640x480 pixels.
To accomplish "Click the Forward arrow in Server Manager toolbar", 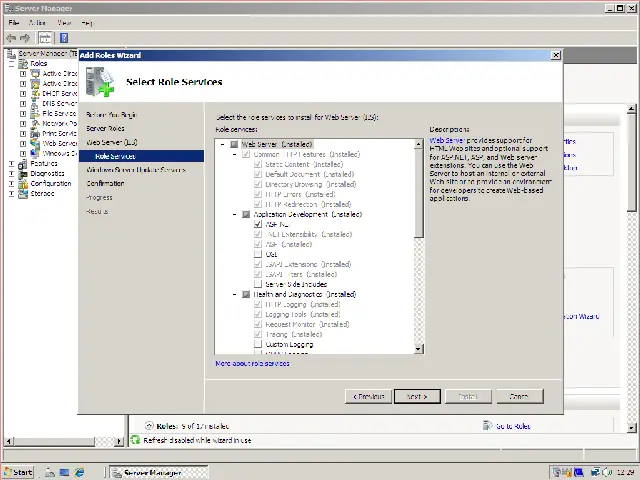I will (x=25, y=38).
